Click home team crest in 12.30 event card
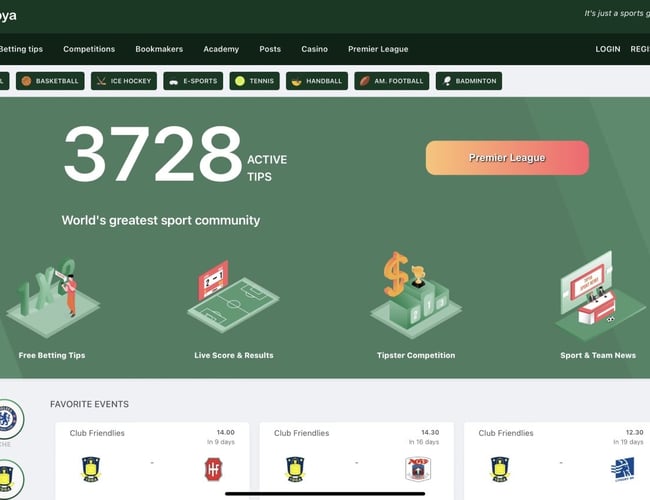Viewport: 650px width, 500px height. point(500,469)
